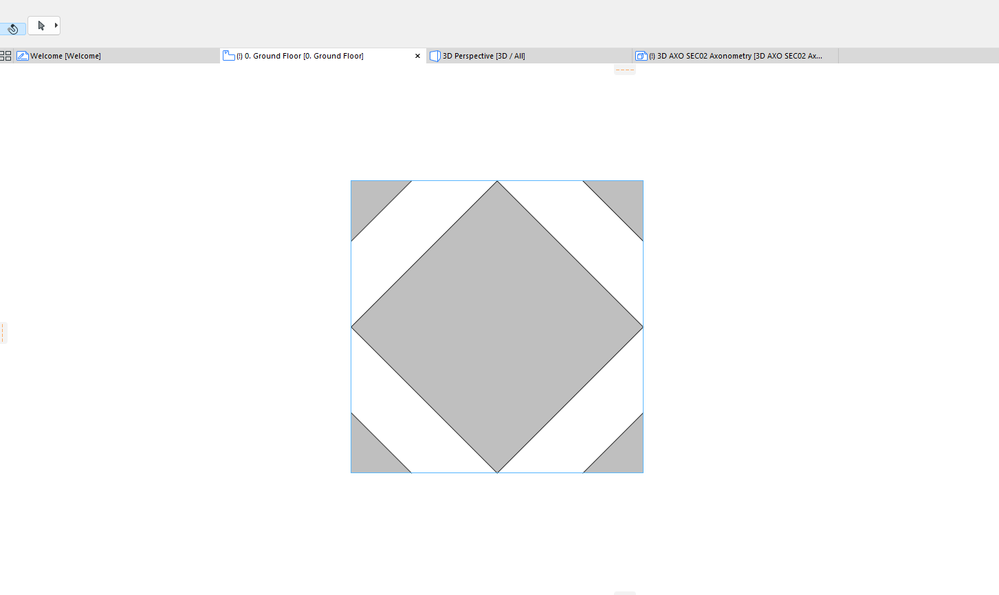Select the top-left gray corner triangle
The height and width of the screenshot is (595, 999).
coord(371,201)
